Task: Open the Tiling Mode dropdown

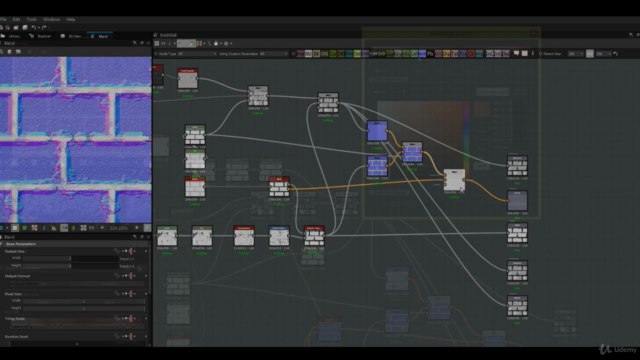Action: (x=77, y=326)
